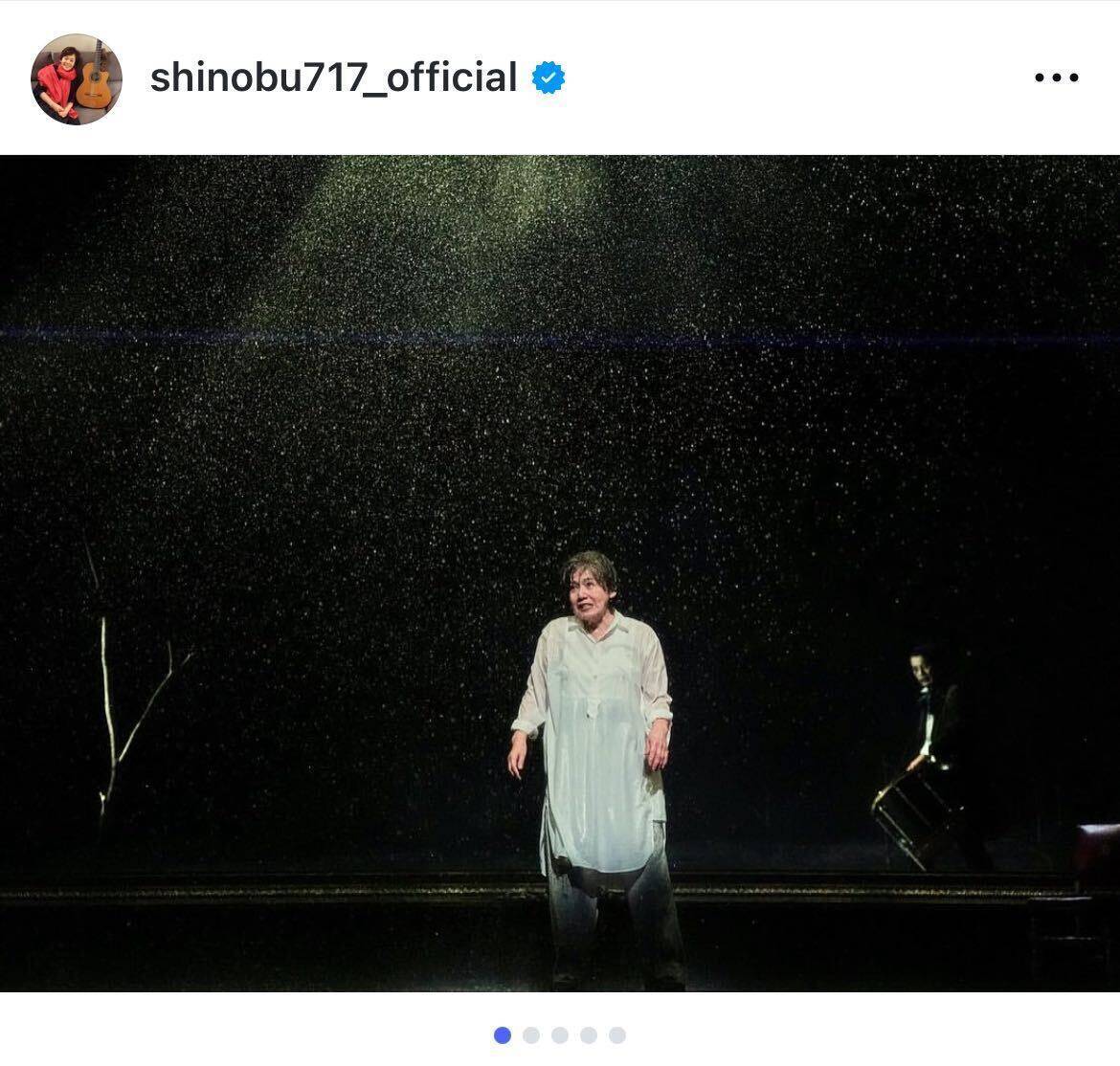
Task: Click the word 'official' in the username
Action: pyautogui.click(x=452, y=78)
